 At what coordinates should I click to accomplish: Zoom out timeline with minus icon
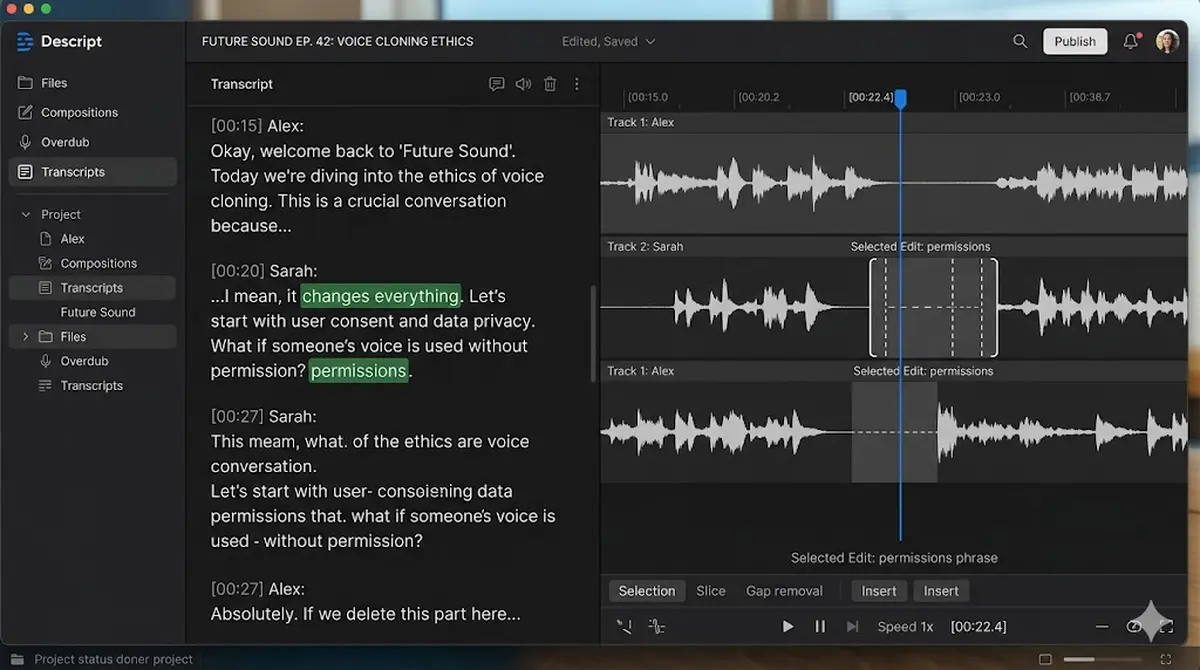pyautogui.click(x=1102, y=627)
